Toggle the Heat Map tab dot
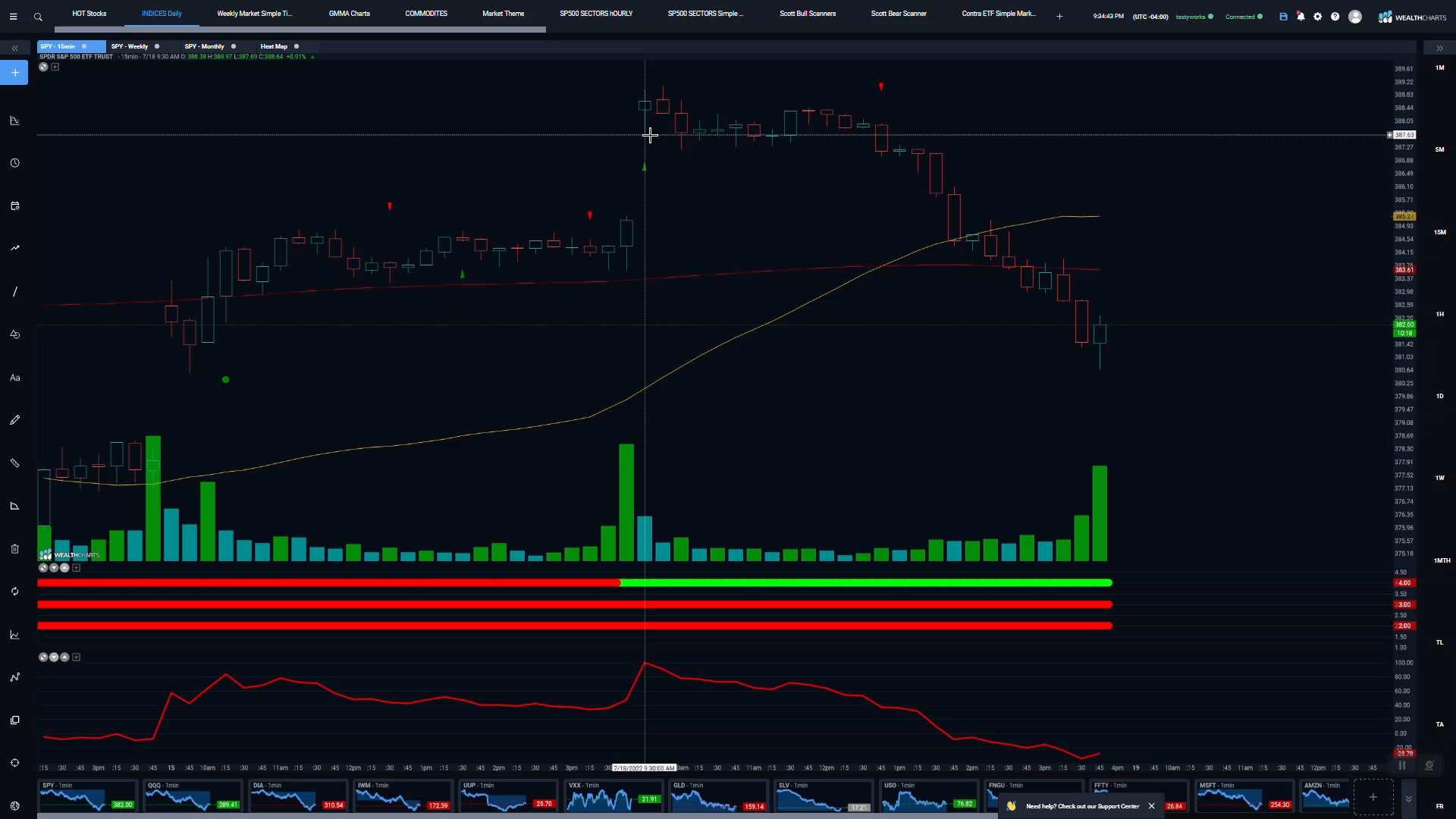Viewport: 1456px width, 819px height. click(x=297, y=46)
